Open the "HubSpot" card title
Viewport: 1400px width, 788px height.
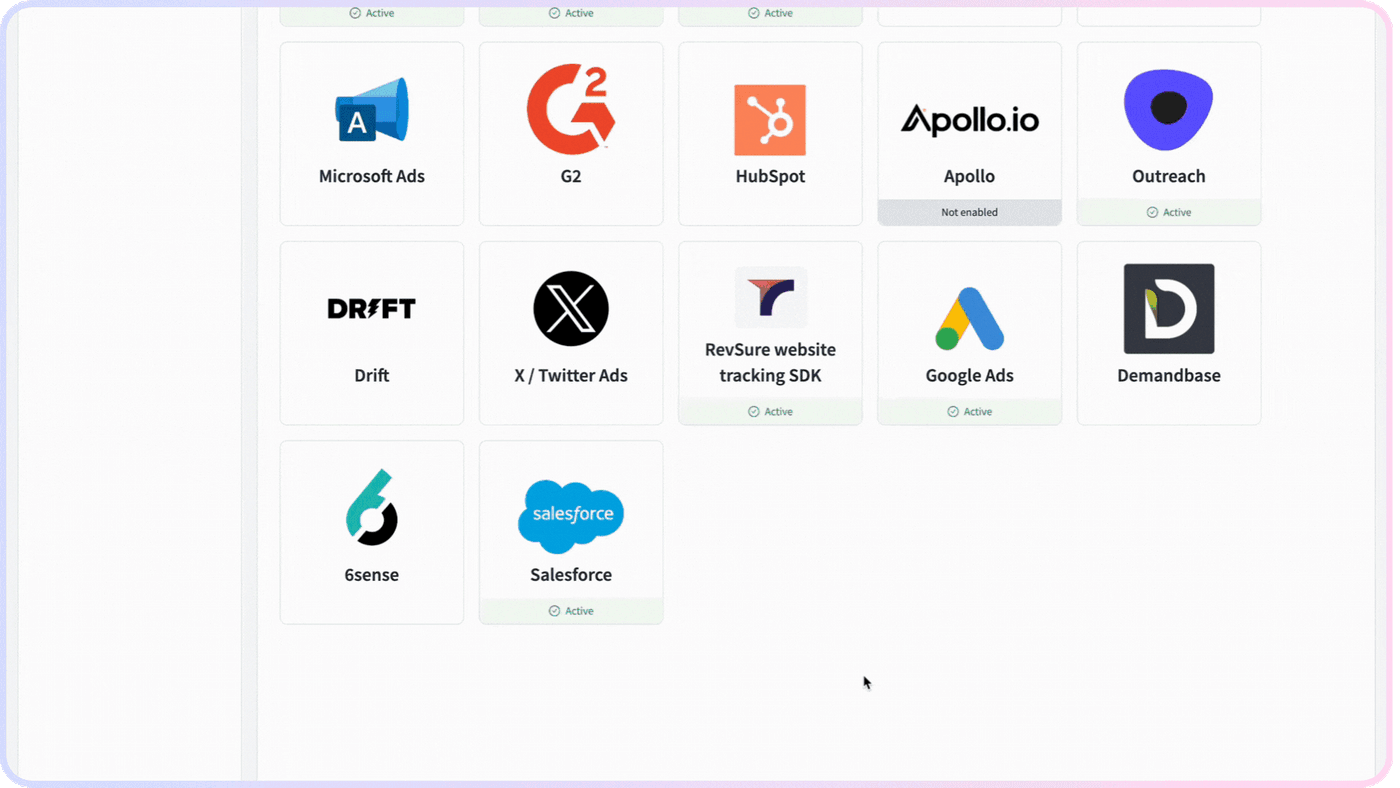770,176
